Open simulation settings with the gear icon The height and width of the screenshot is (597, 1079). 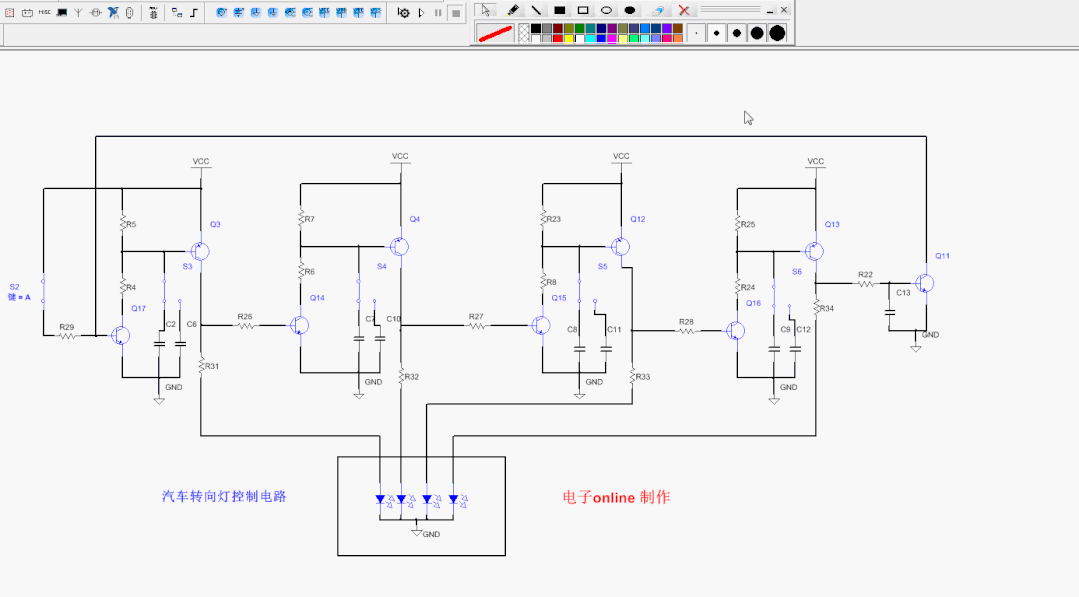coord(405,12)
